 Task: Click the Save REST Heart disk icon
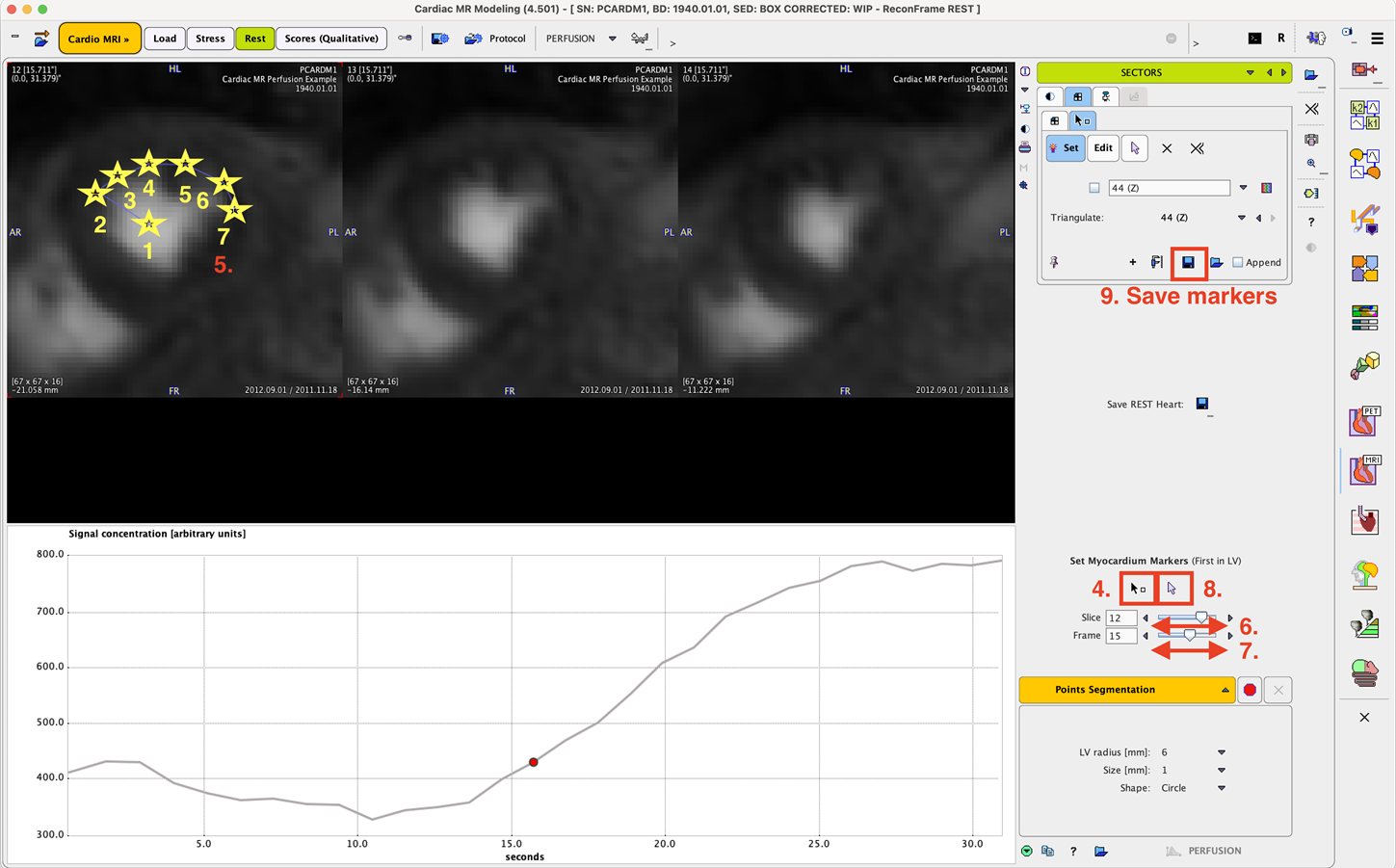[x=1202, y=404]
